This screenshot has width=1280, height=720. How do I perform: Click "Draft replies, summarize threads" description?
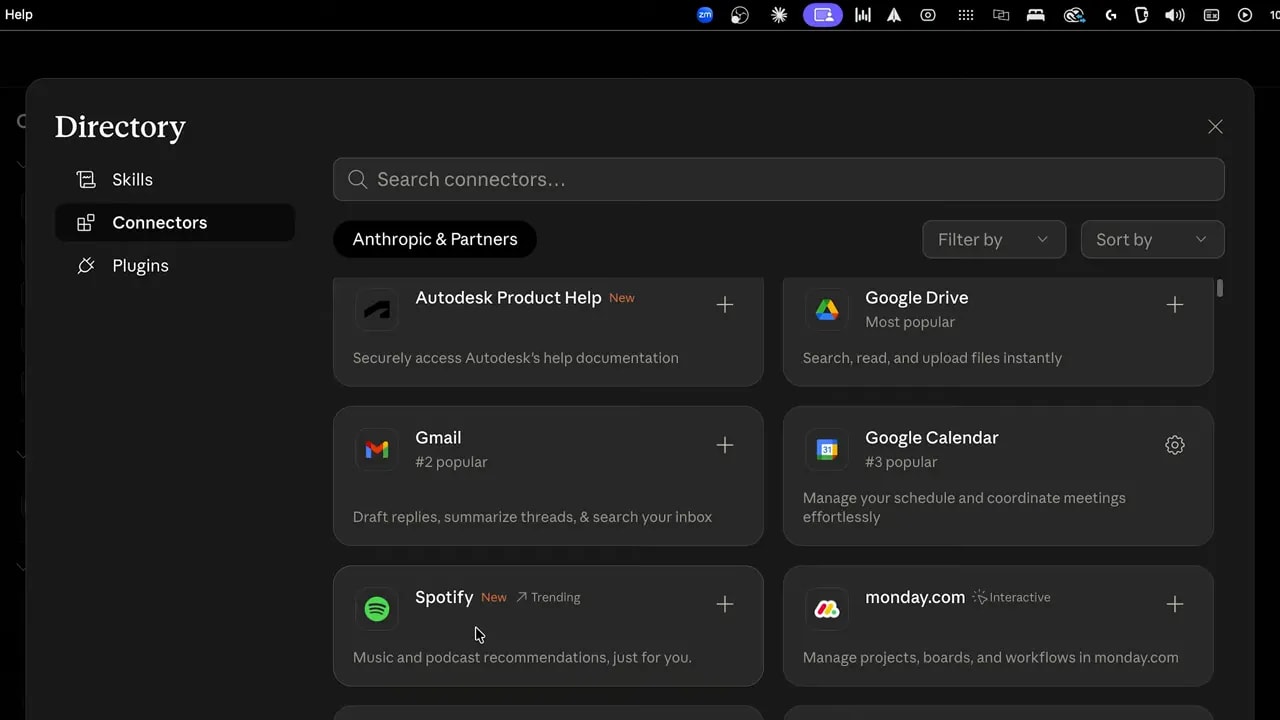(533, 517)
